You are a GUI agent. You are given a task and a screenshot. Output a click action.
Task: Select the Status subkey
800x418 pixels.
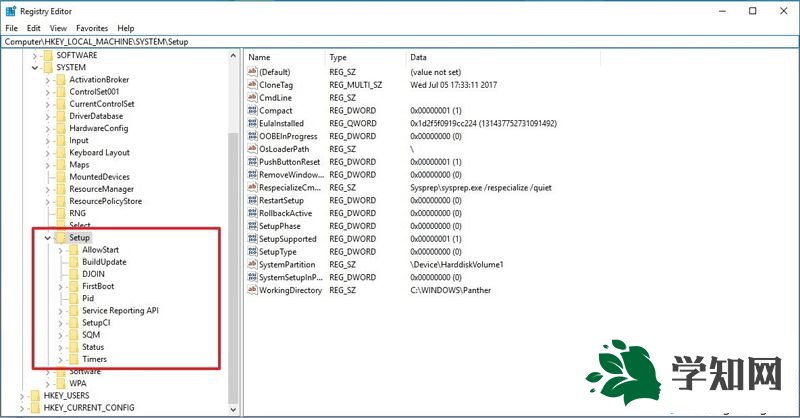pyautogui.click(x=93, y=347)
